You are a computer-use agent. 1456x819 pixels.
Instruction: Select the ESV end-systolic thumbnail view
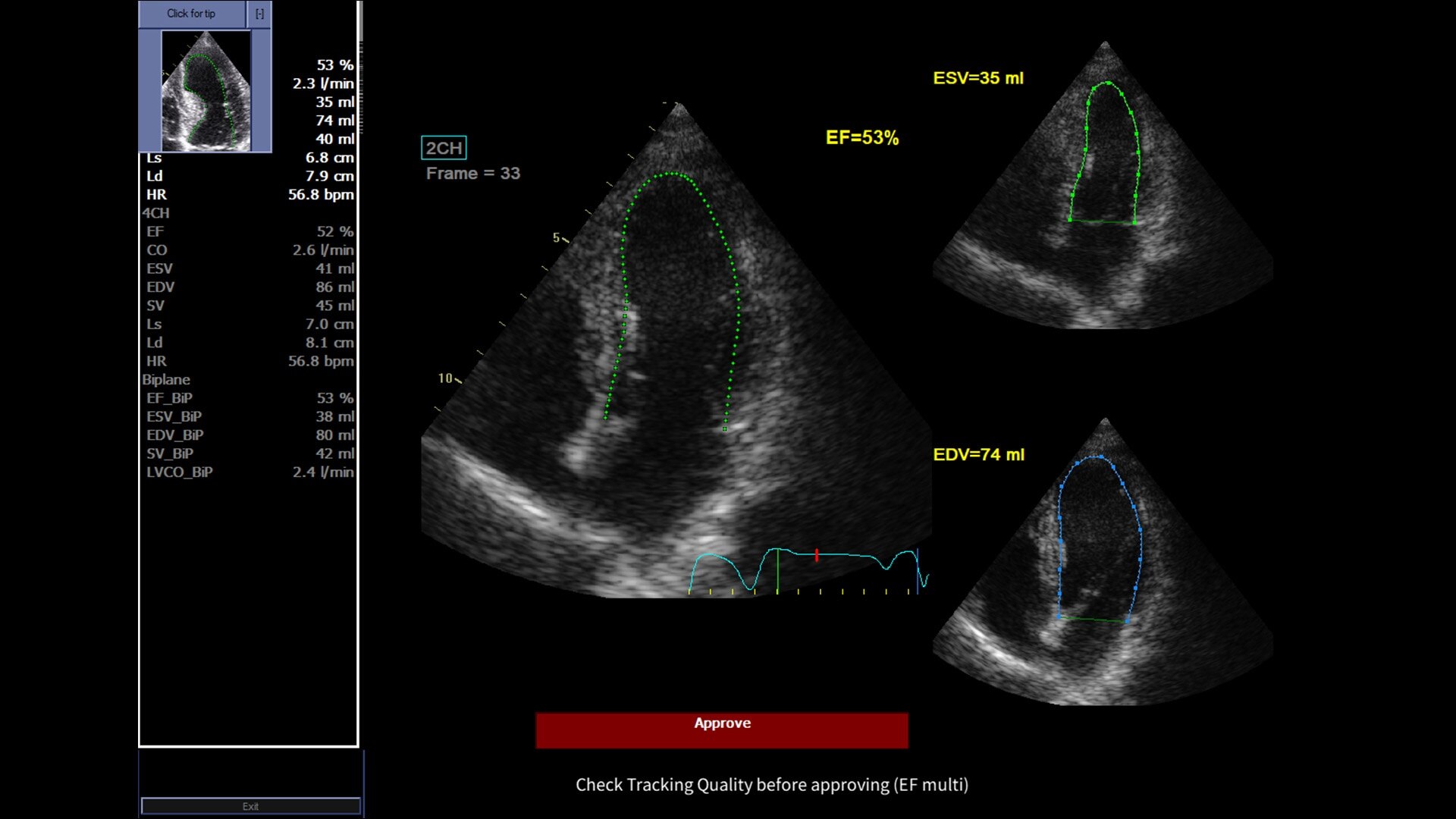point(1103,190)
